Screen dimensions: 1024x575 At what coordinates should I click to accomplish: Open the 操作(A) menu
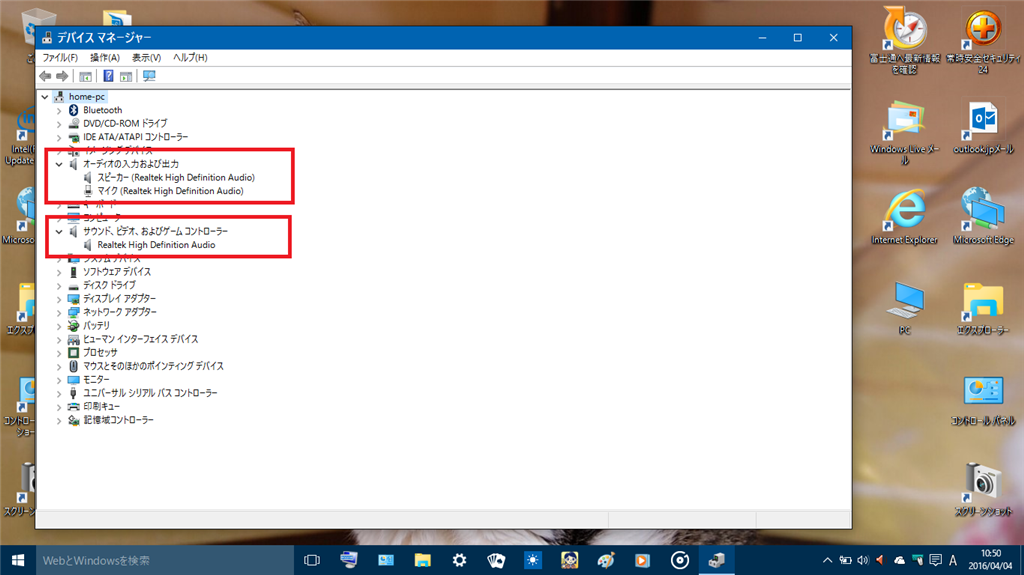104,58
